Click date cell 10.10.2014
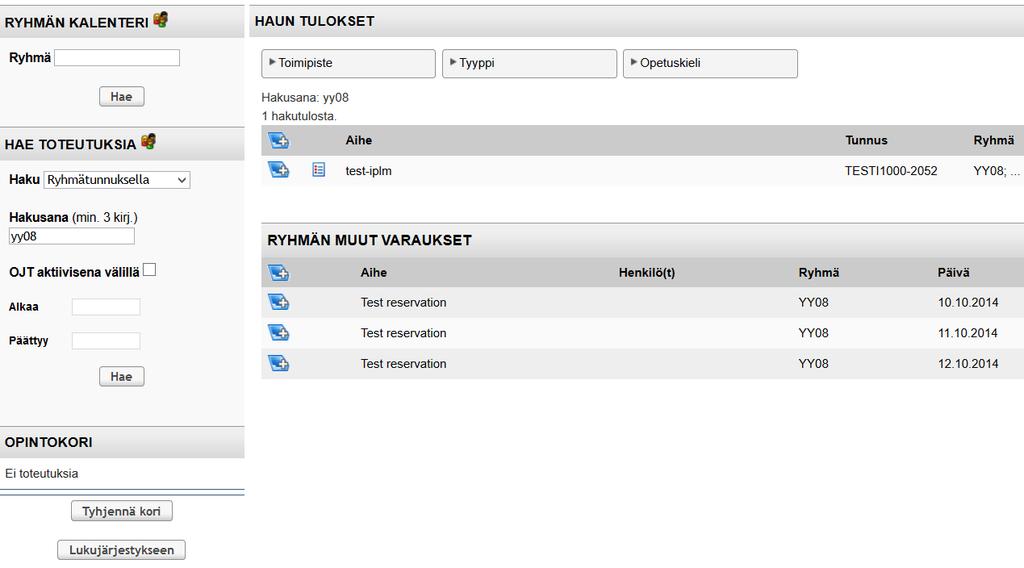The width and height of the screenshot is (1024, 568). pyautogui.click(x=968, y=302)
